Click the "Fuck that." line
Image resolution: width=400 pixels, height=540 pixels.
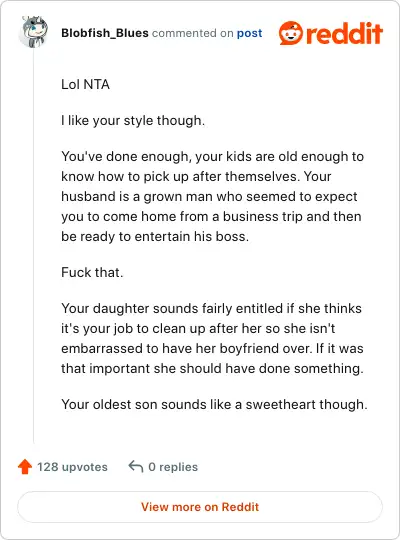pos(92,272)
